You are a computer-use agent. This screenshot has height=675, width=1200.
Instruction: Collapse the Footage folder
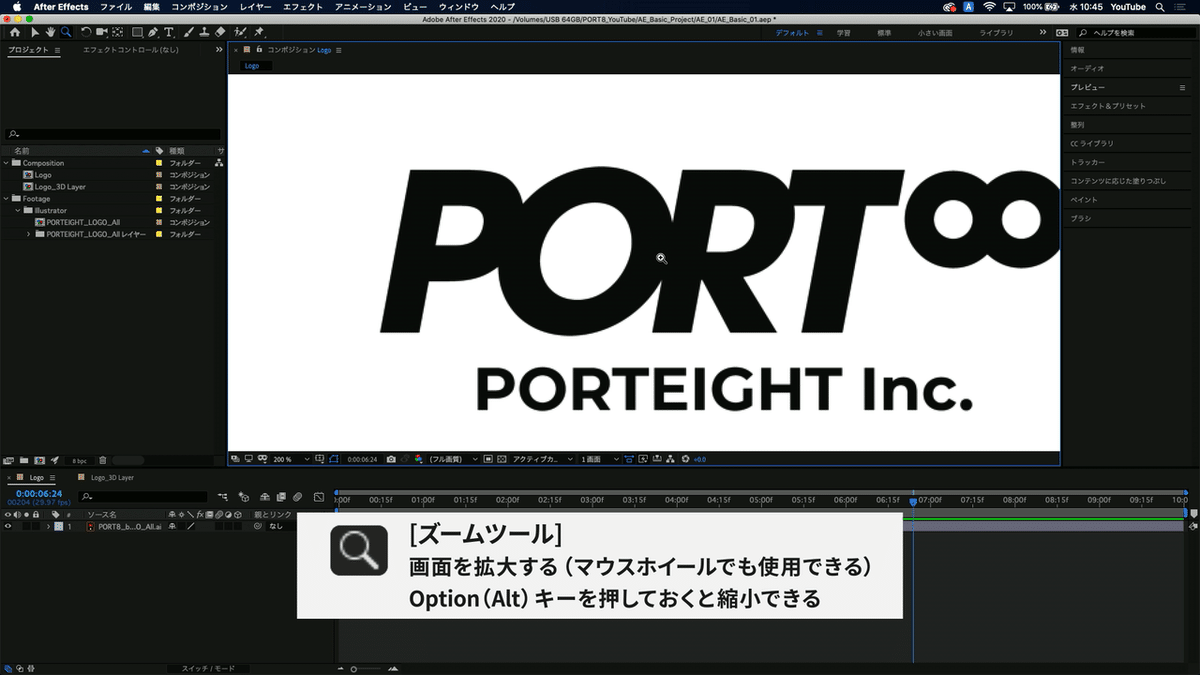coord(5,199)
